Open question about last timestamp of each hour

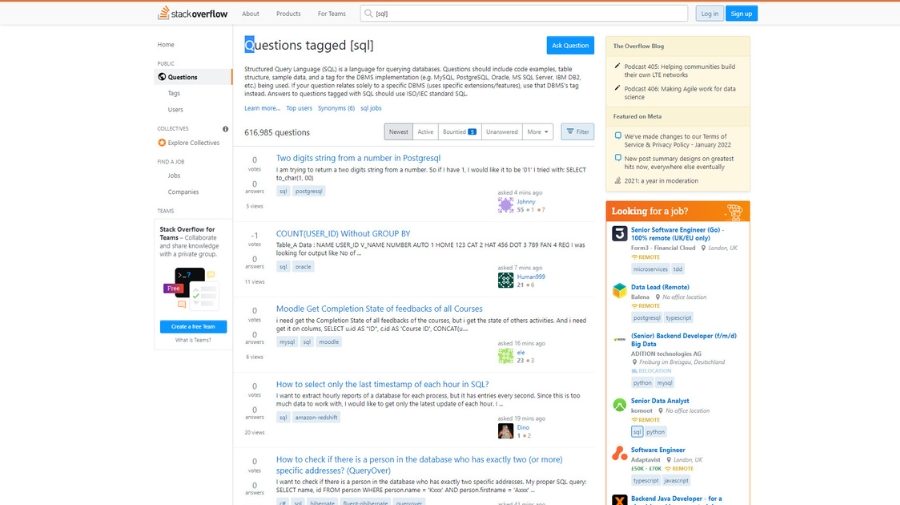382,384
